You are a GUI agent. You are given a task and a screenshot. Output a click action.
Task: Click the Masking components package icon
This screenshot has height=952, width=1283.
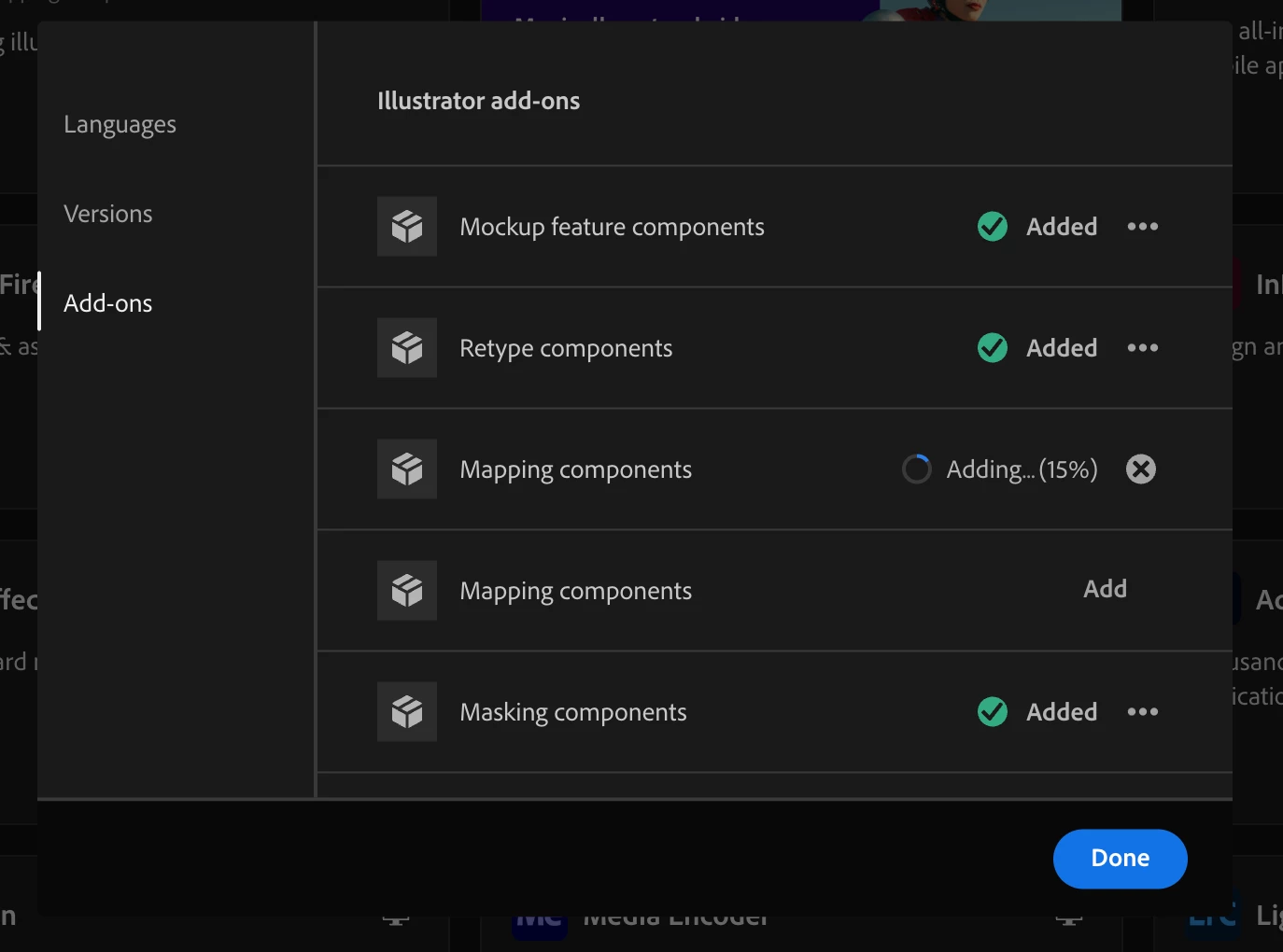point(407,712)
